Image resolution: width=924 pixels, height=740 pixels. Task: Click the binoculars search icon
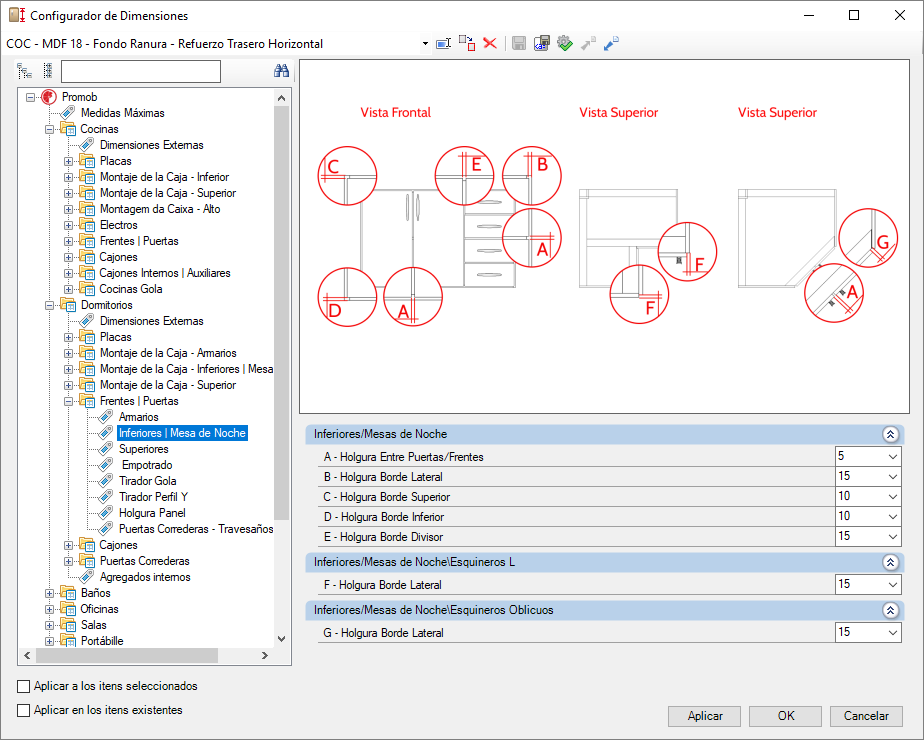click(x=281, y=71)
